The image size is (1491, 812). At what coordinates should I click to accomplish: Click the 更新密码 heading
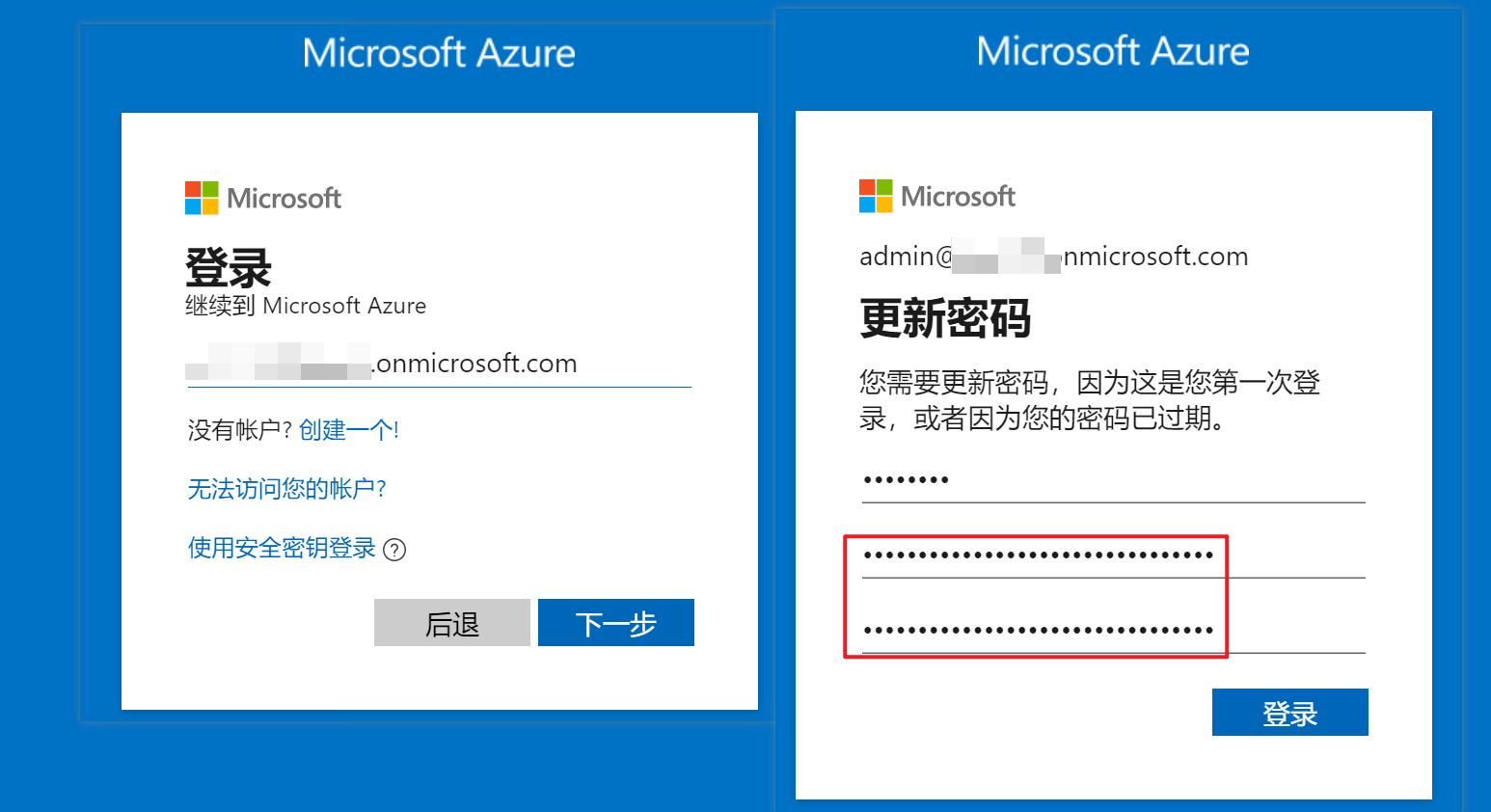[x=945, y=318]
